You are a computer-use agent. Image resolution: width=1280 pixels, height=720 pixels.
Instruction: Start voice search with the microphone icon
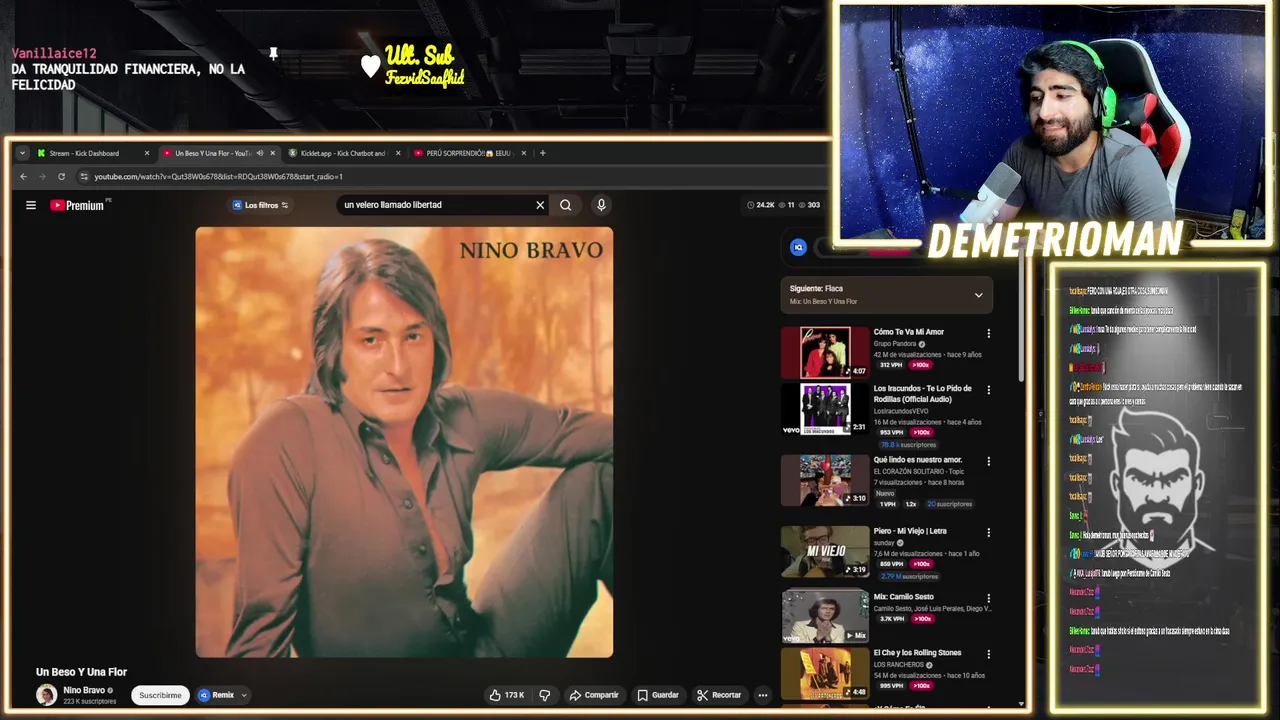[601, 205]
